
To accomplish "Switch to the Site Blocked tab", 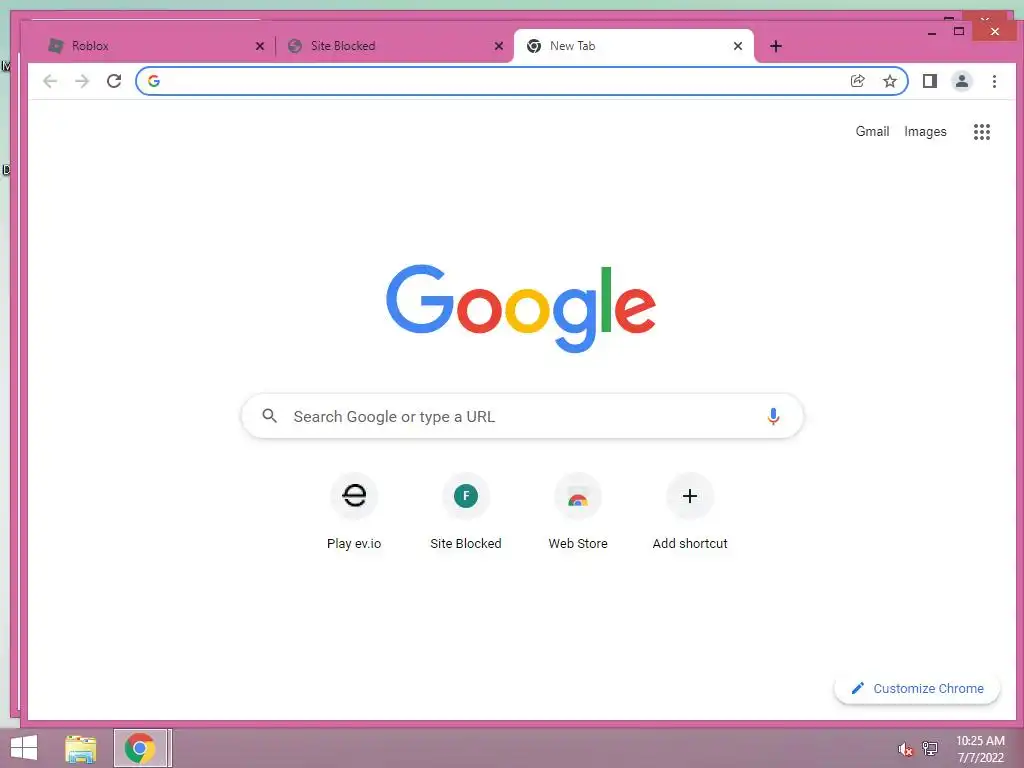I will coord(396,46).
